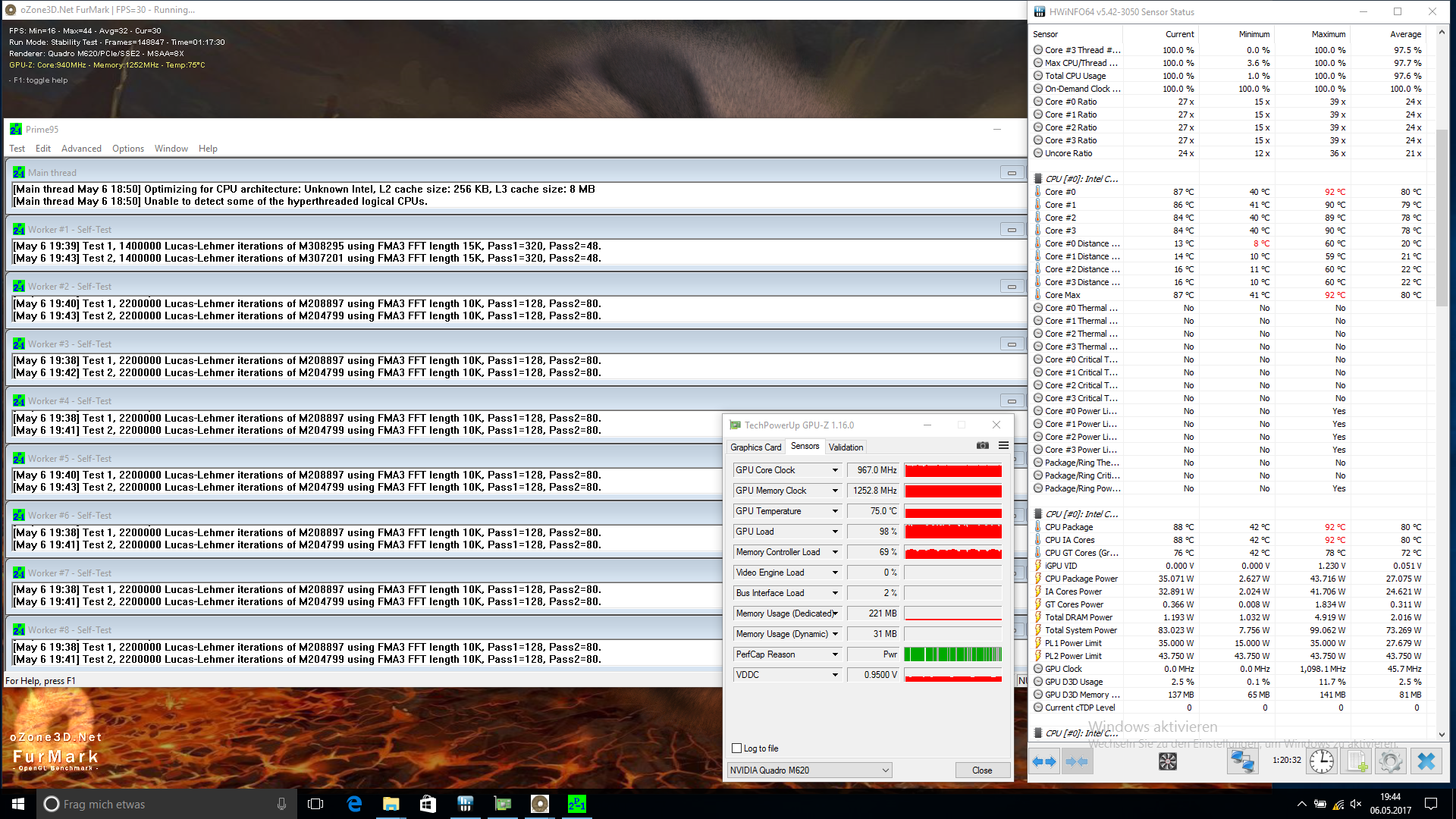The height and width of the screenshot is (819, 1456).
Task: Open Prime95 Edit menu
Action: 43,149
